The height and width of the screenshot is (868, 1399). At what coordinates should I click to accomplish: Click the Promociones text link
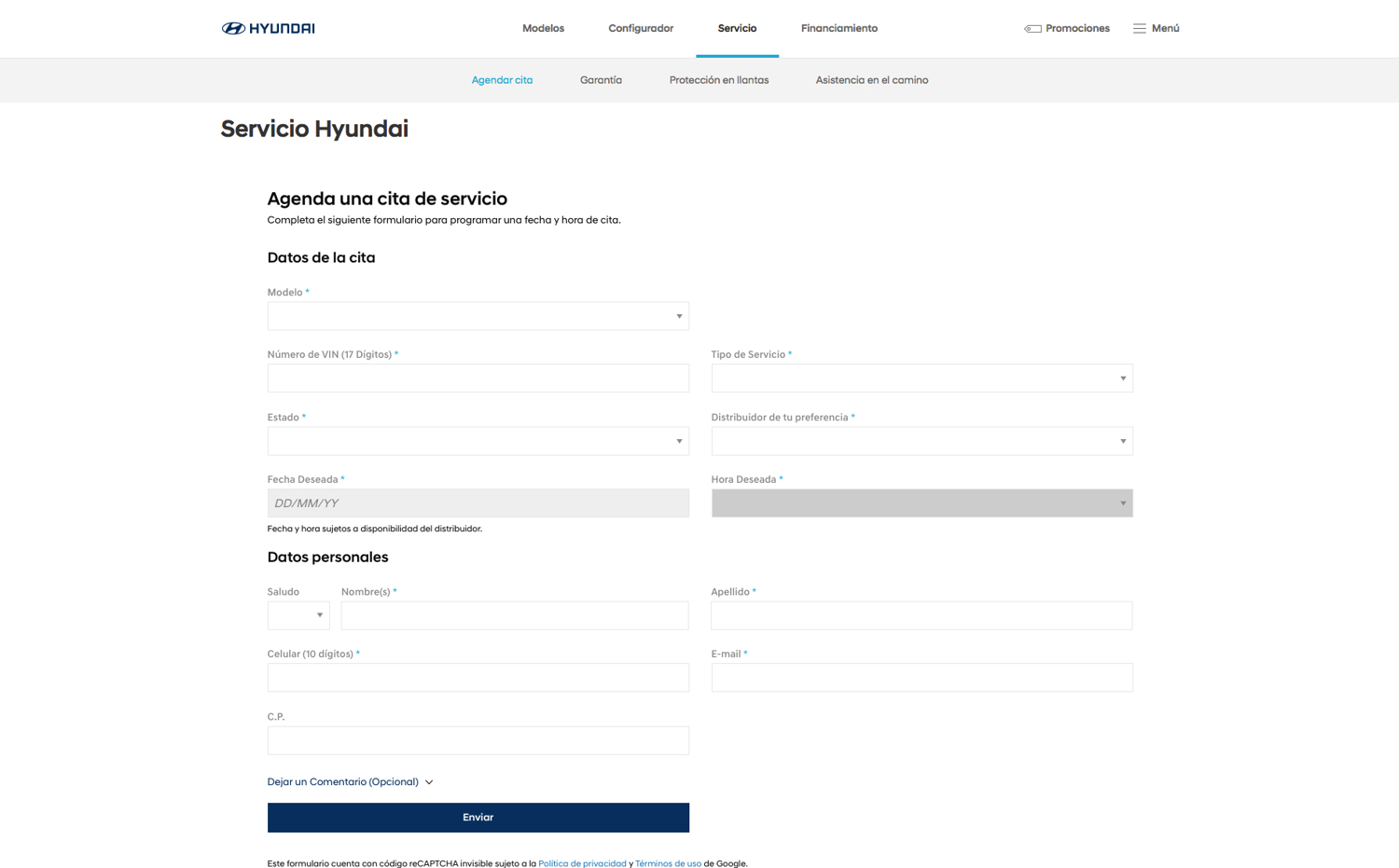pyautogui.click(x=1077, y=29)
